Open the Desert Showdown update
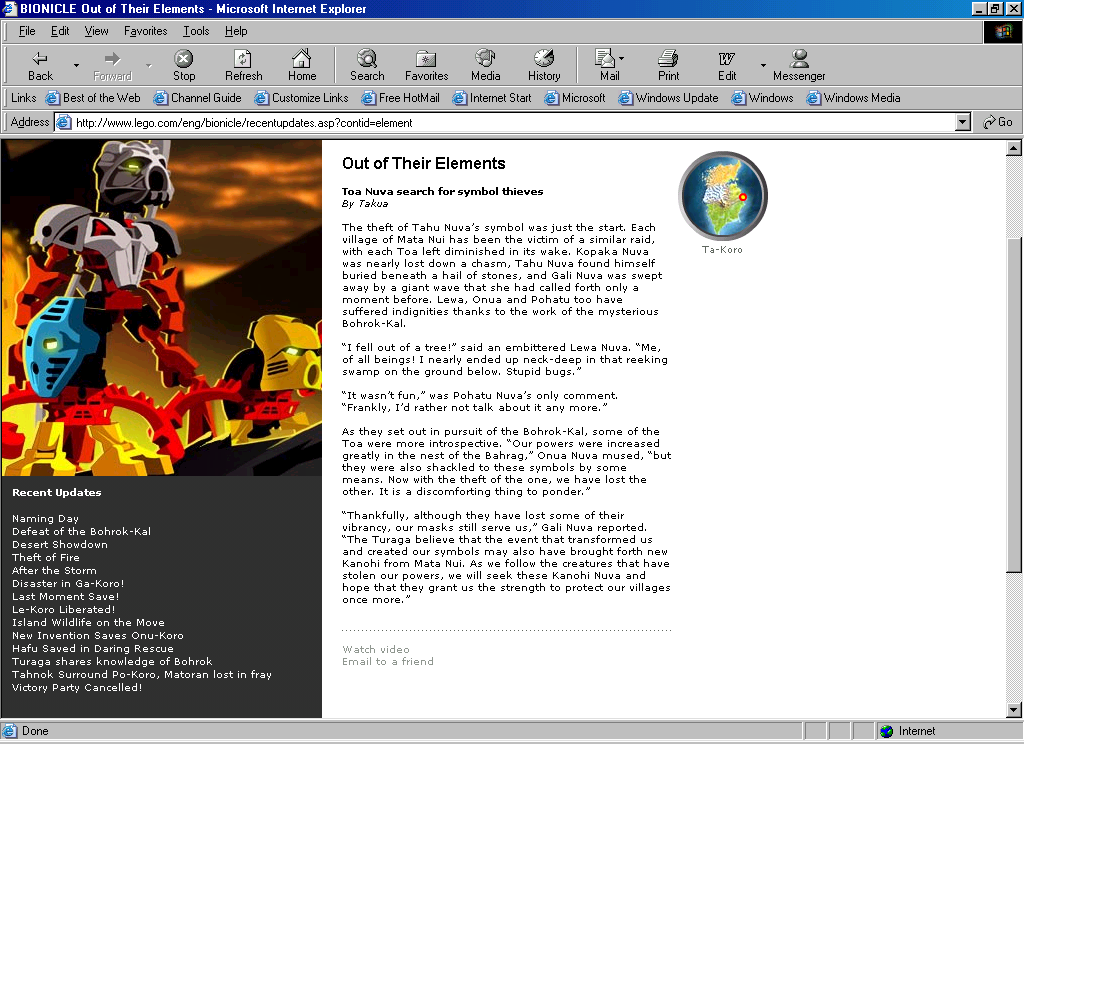This screenshot has width=1100, height=1000. [60, 545]
